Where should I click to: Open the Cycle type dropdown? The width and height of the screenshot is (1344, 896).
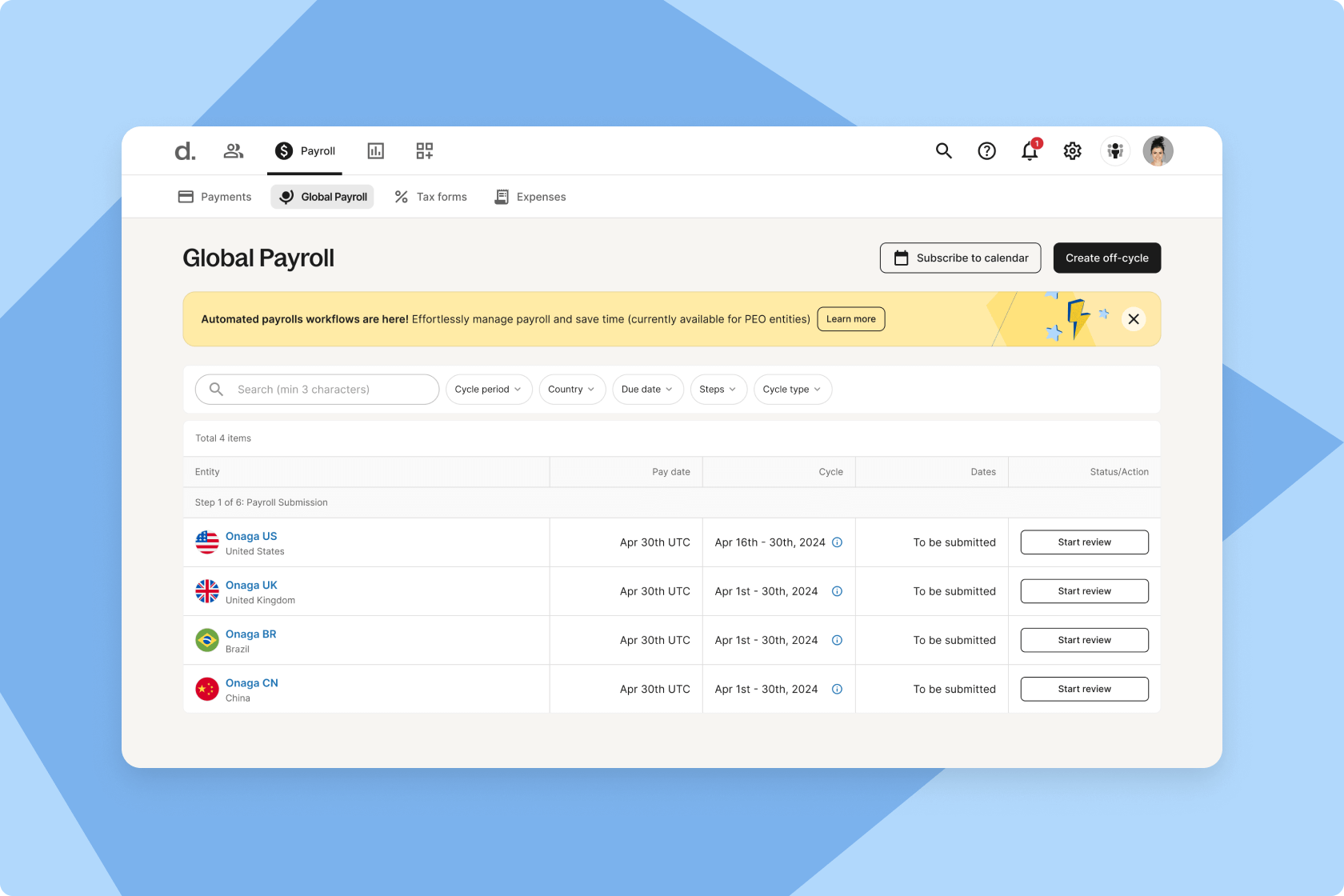point(792,390)
